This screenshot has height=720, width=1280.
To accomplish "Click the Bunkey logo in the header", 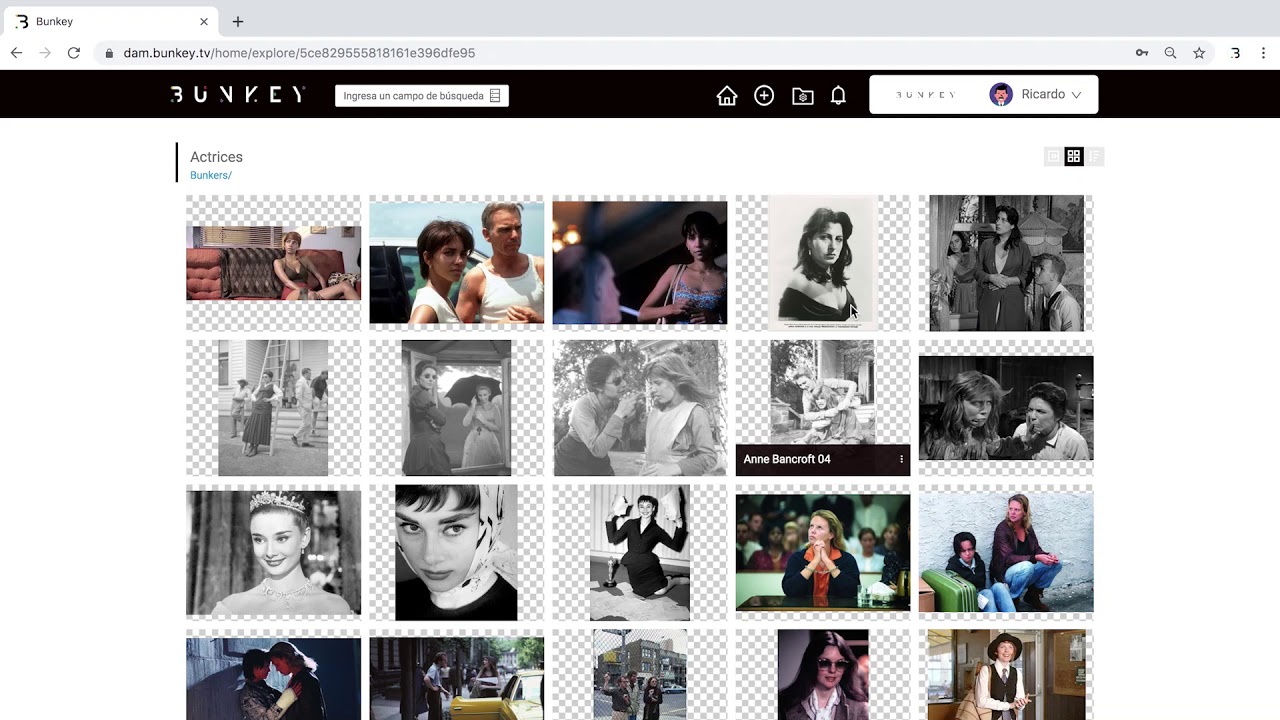I will click(237, 95).
